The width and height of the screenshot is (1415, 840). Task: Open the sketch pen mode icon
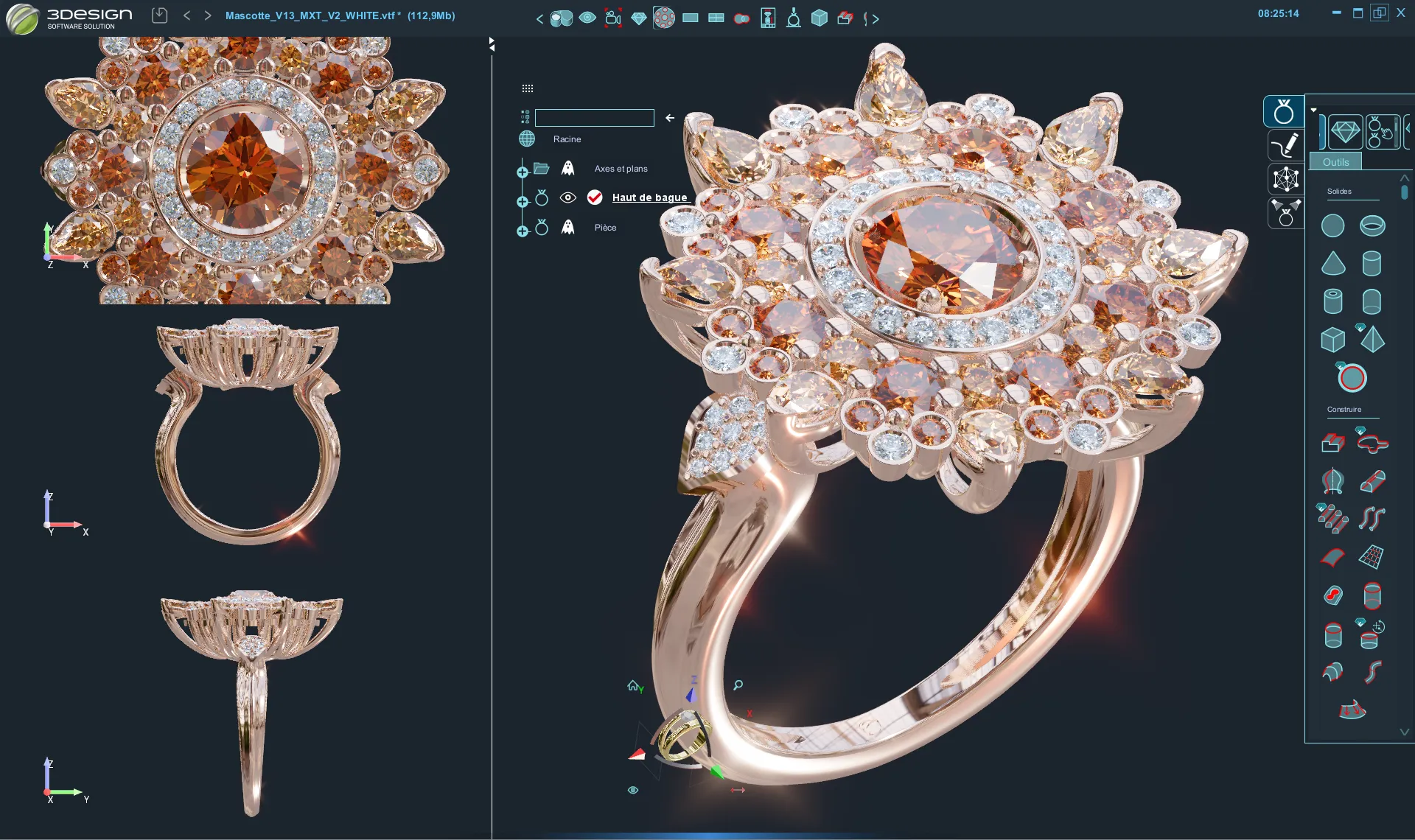tap(1285, 145)
